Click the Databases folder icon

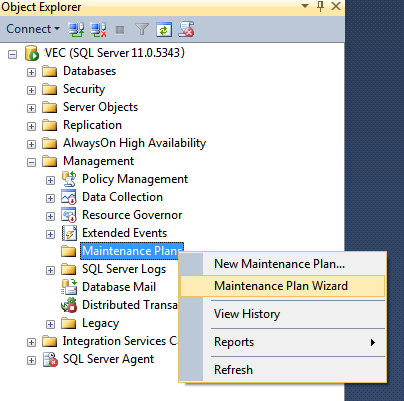click(50, 71)
